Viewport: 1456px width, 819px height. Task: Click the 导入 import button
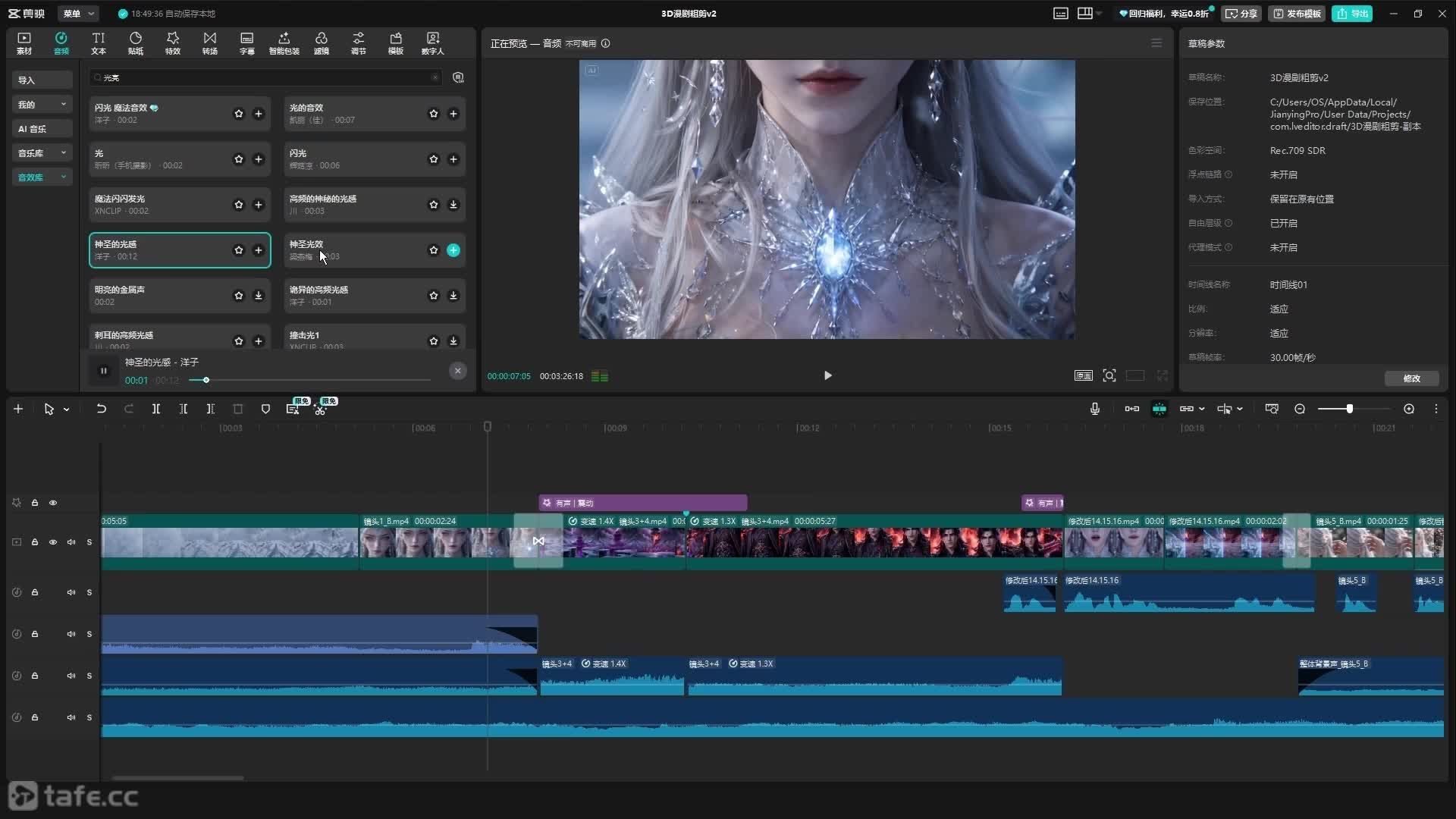[42, 80]
